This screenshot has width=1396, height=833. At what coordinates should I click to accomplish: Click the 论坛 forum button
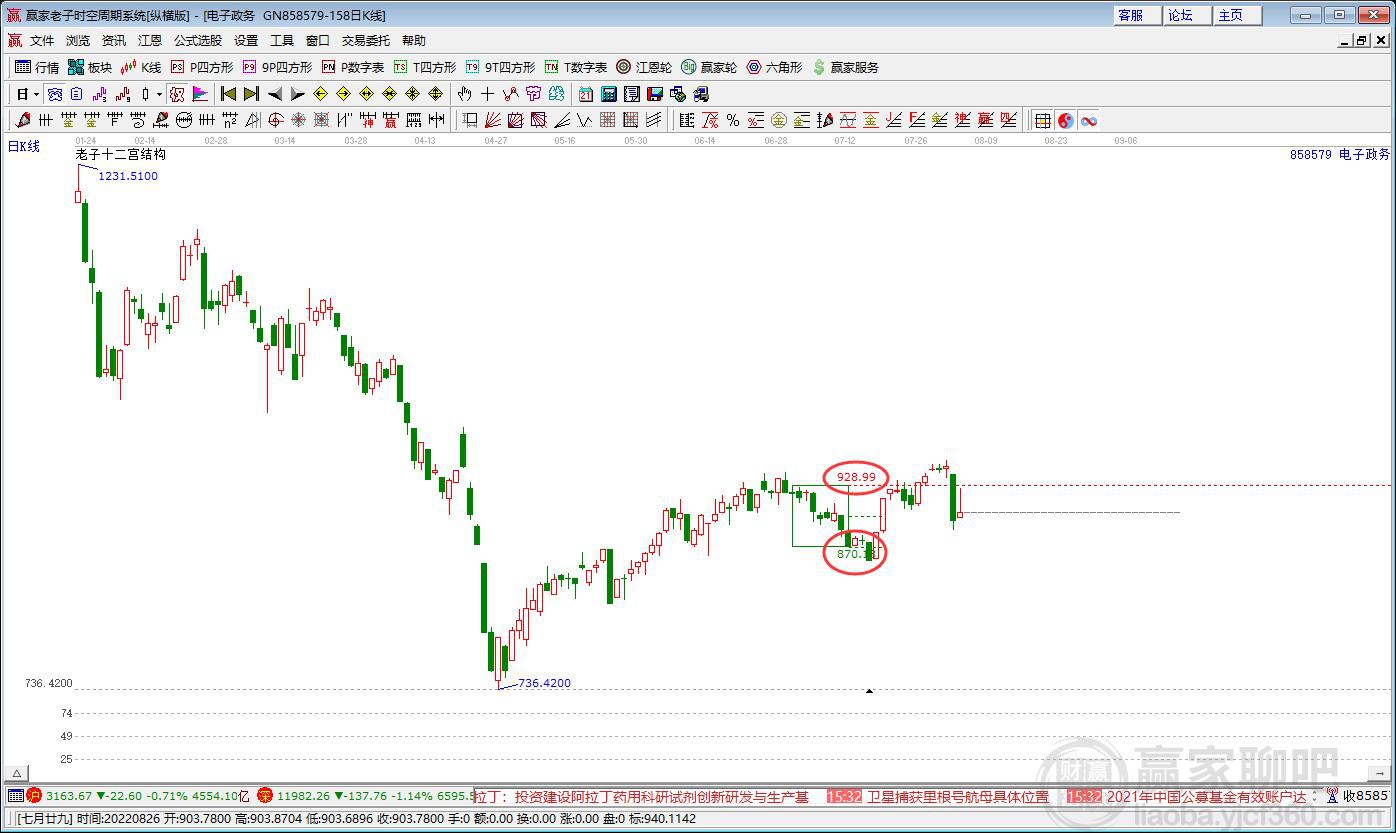coord(1188,15)
